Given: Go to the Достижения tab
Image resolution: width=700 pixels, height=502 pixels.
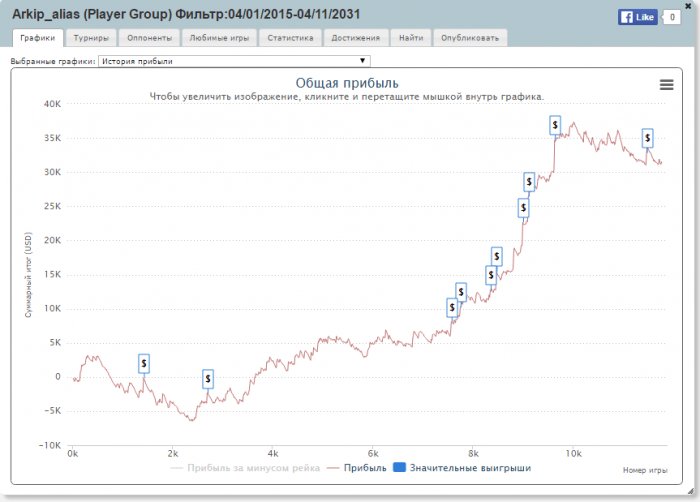Looking at the screenshot, I should click(x=355, y=38).
